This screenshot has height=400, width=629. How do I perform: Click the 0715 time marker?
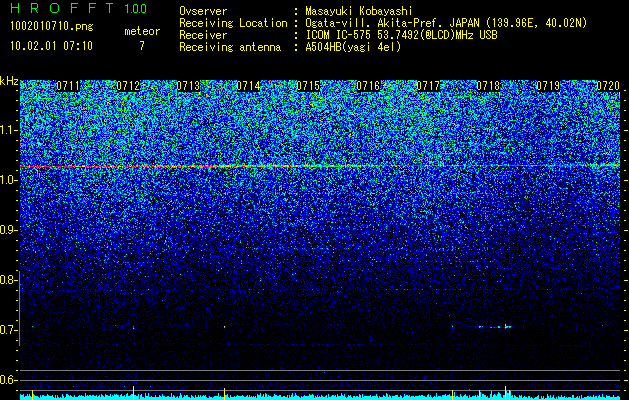tap(308, 86)
